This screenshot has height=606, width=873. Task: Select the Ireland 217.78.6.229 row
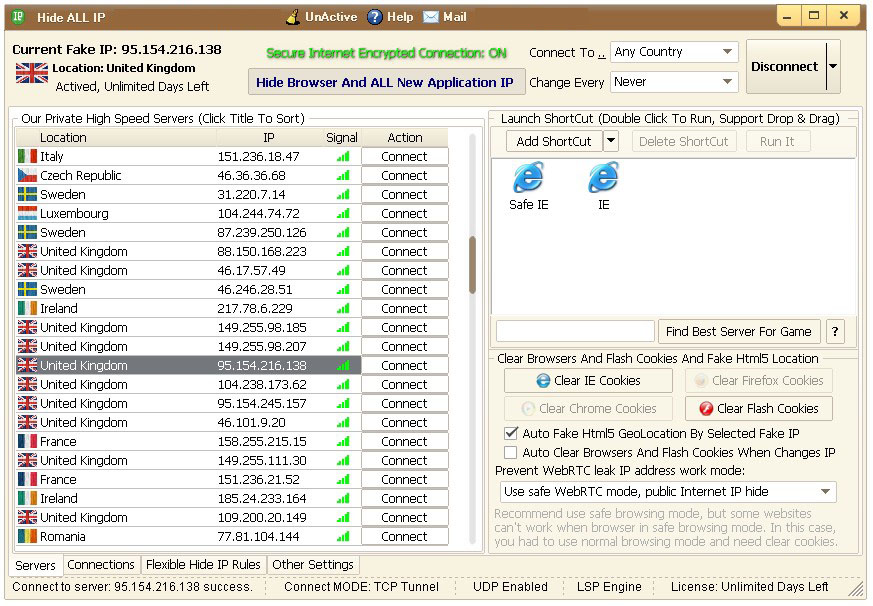pyautogui.click(x=189, y=308)
